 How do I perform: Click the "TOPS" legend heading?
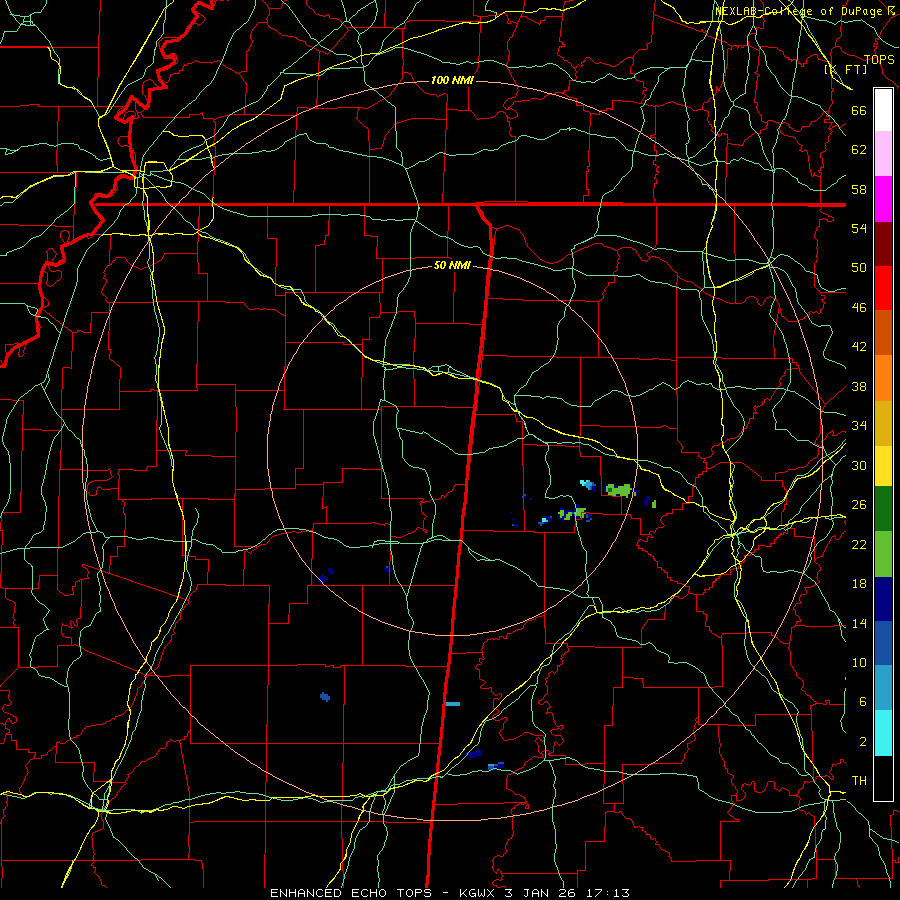tap(879, 60)
